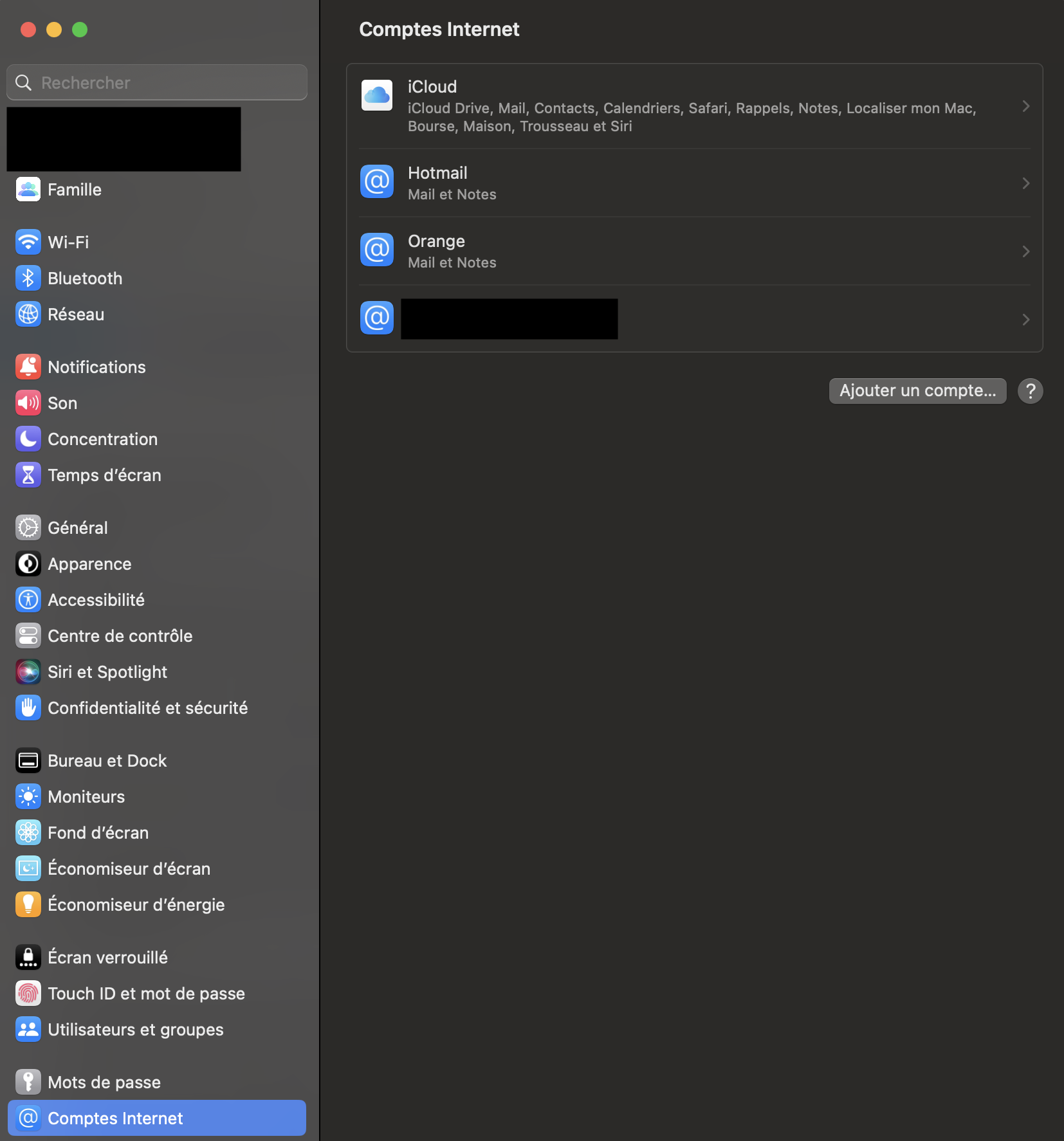Screen dimensions: 1064x1141
Task: Select Comptes Internet sidebar label
Action: pyautogui.click(x=116, y=1118)
